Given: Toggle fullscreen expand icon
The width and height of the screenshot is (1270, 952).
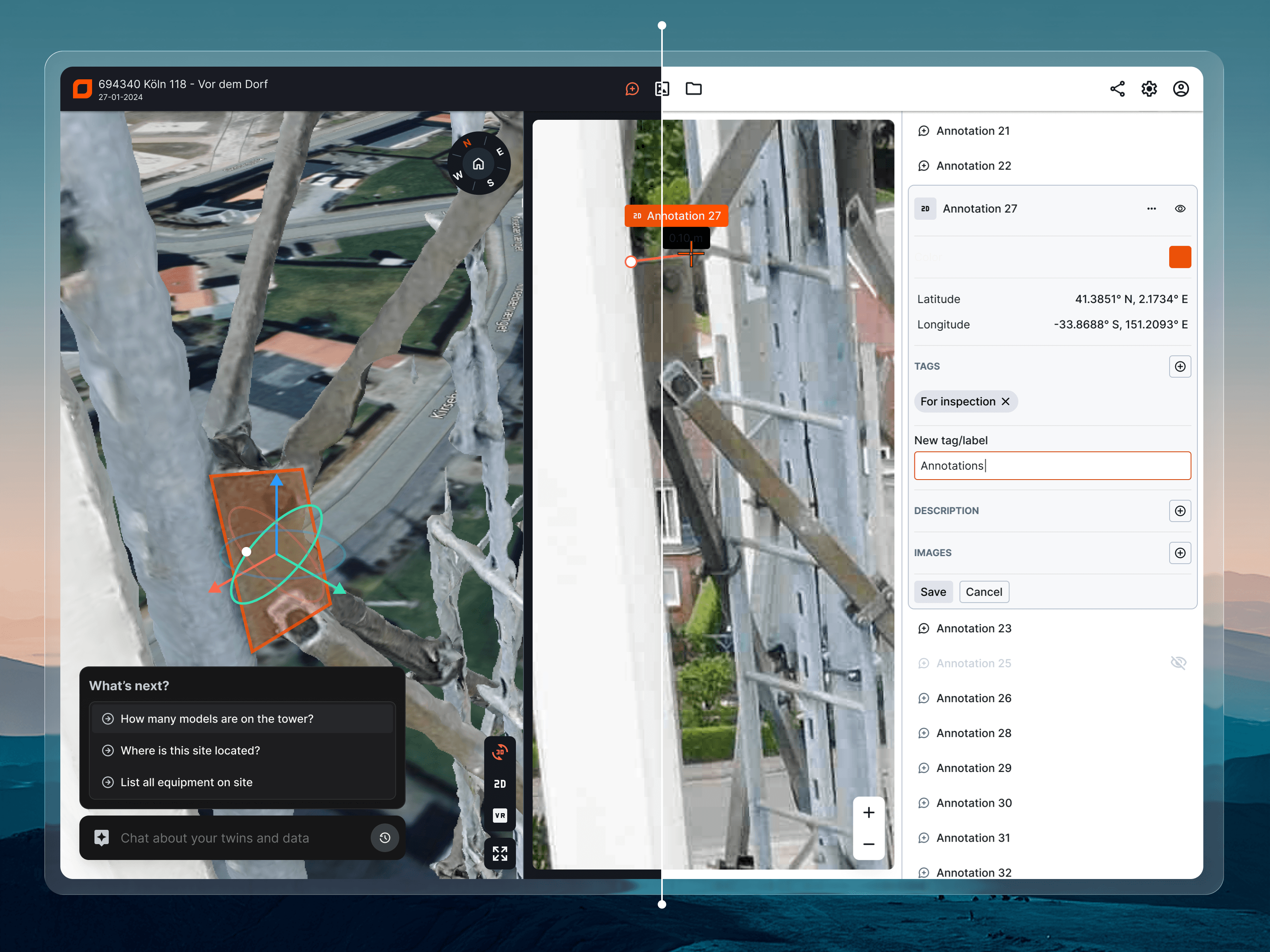Looking at the screenshot, I should pos(500,853).
